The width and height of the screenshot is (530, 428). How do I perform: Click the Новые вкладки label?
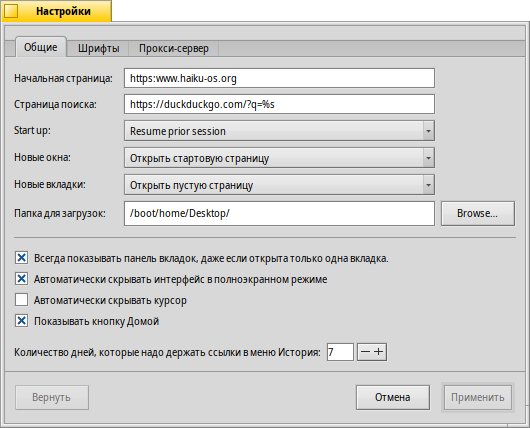50,185
